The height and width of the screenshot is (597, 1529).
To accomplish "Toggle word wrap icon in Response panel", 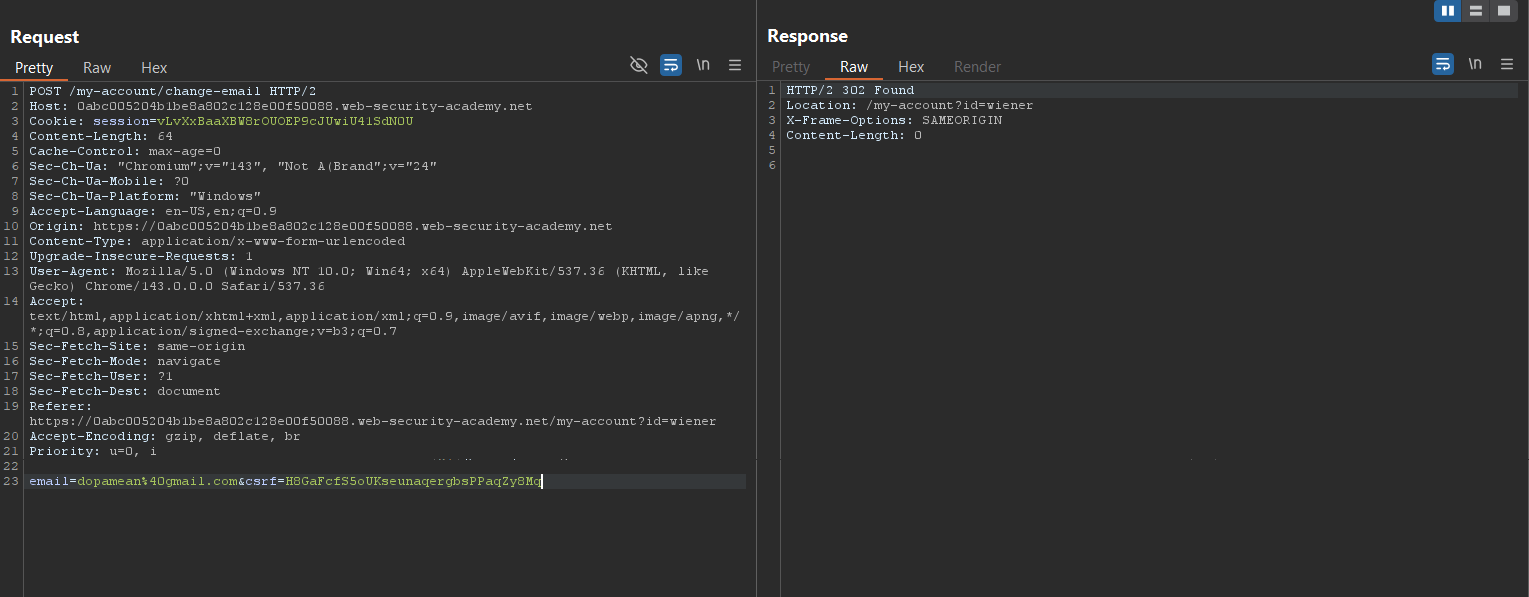I will (1442, 64).
